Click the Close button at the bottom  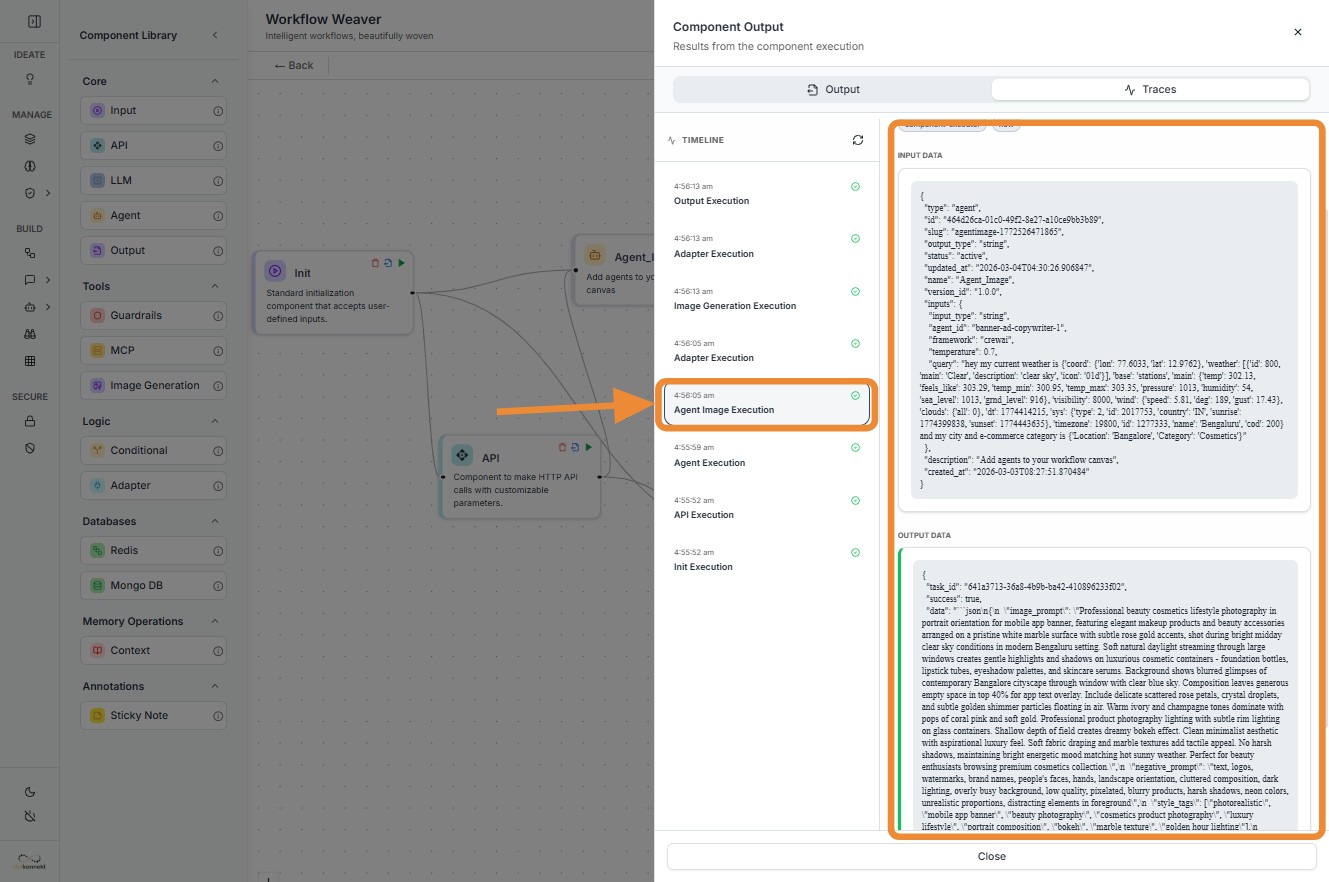pyautogui.click(x=991, y=856)
